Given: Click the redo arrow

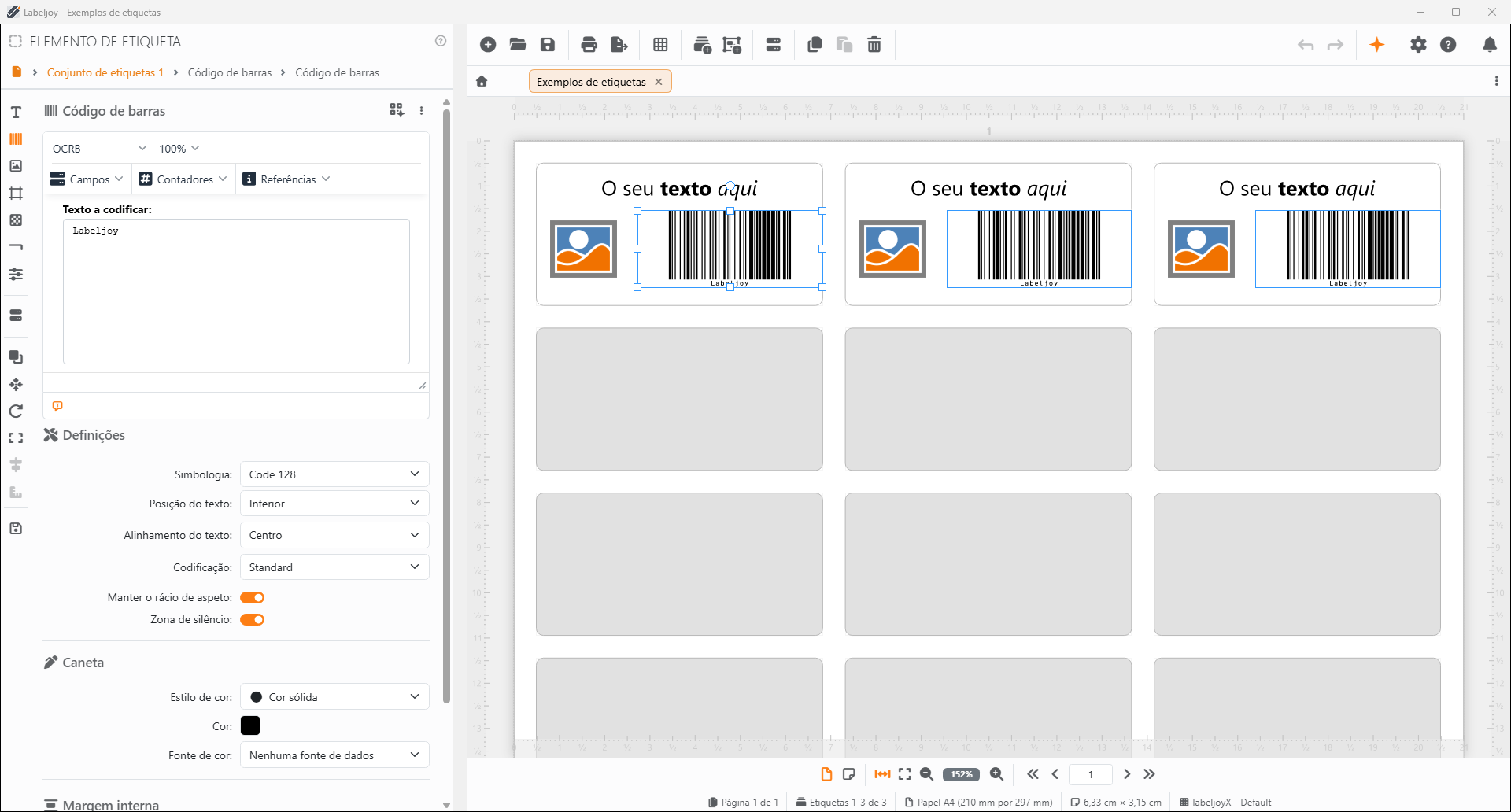Looking at the screenshot, I should [1336, 45].
